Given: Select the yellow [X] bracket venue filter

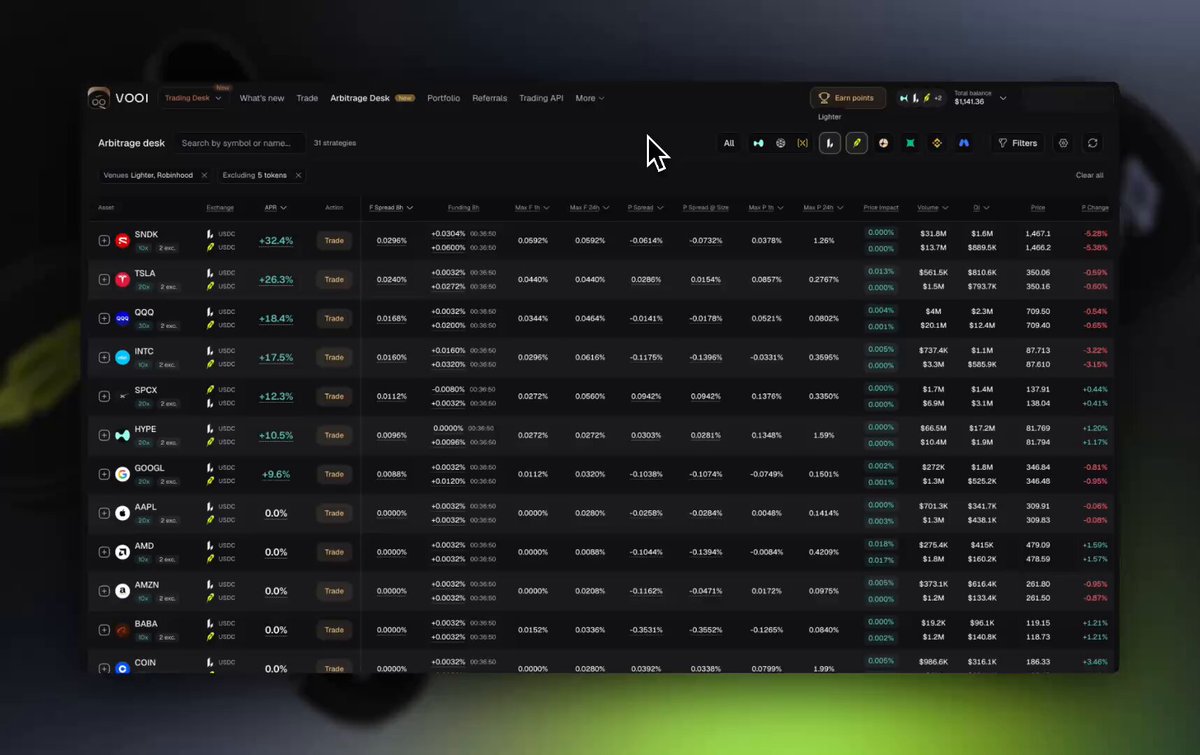Looking at the screenshot, I should 802,143.
